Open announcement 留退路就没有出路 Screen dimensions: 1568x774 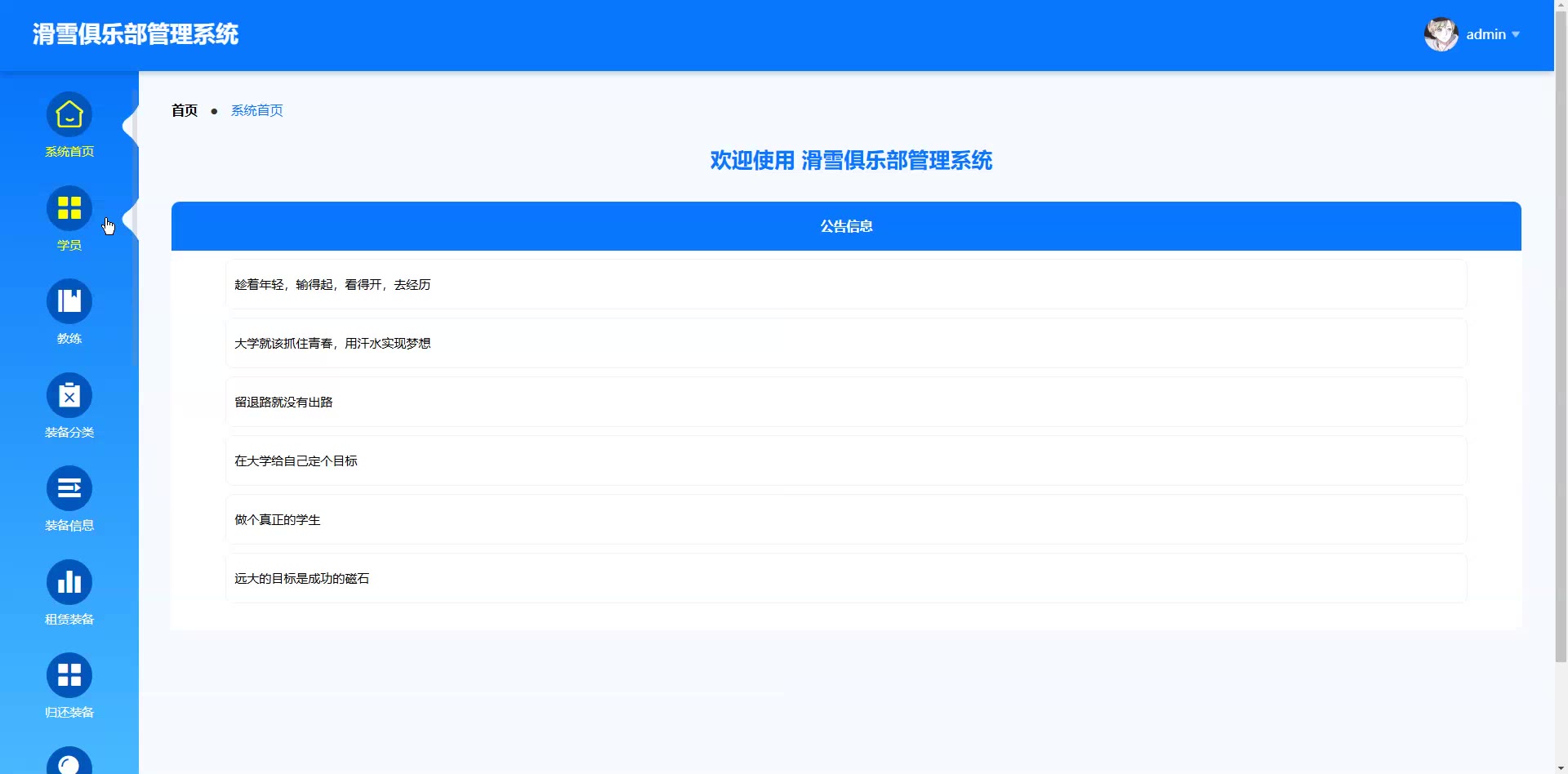point(846,402)
